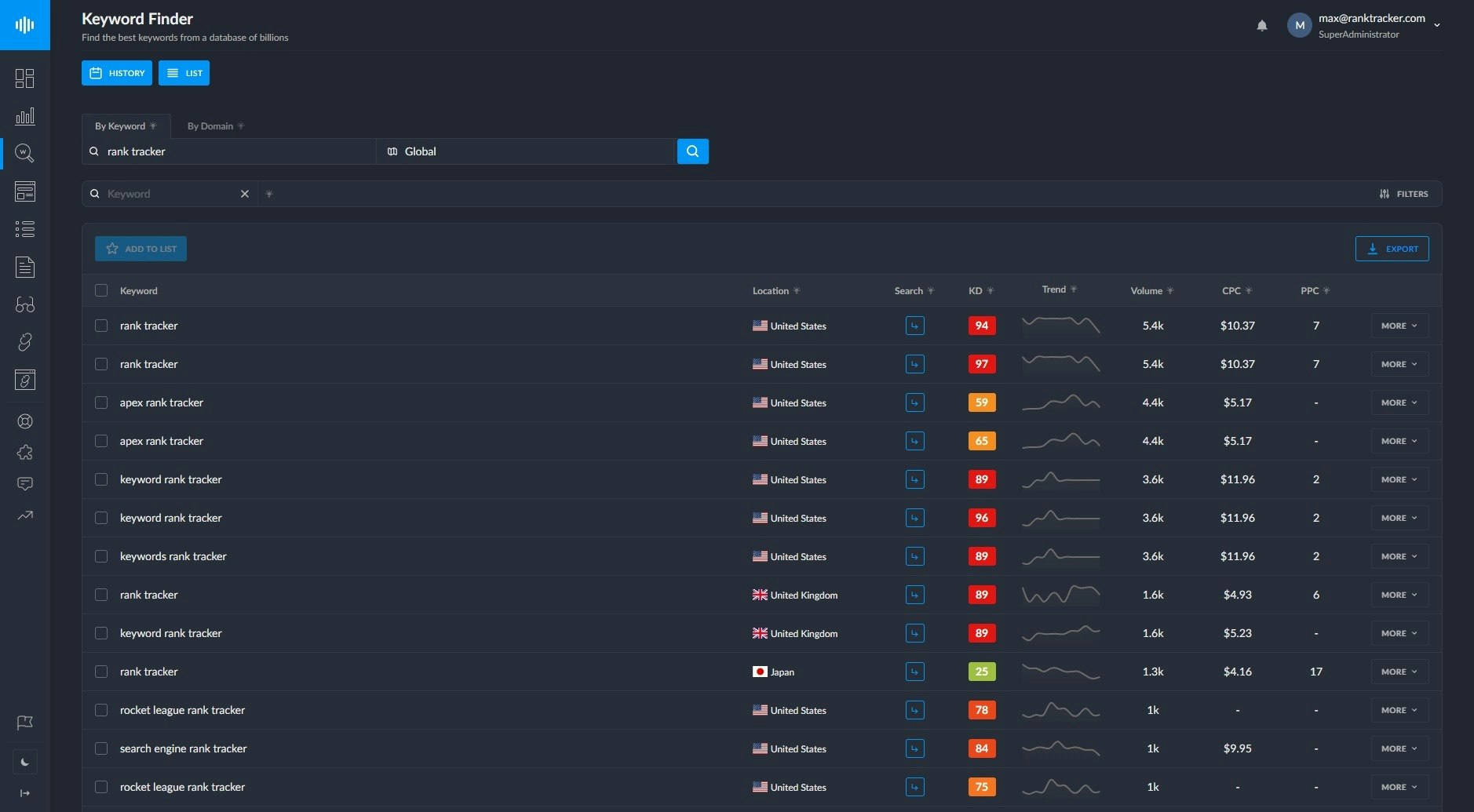Image resolution: width=1474 pixels, height=812 pixels.
Task: Focus the Keyword filter input
Action: (x=169, y=194)
